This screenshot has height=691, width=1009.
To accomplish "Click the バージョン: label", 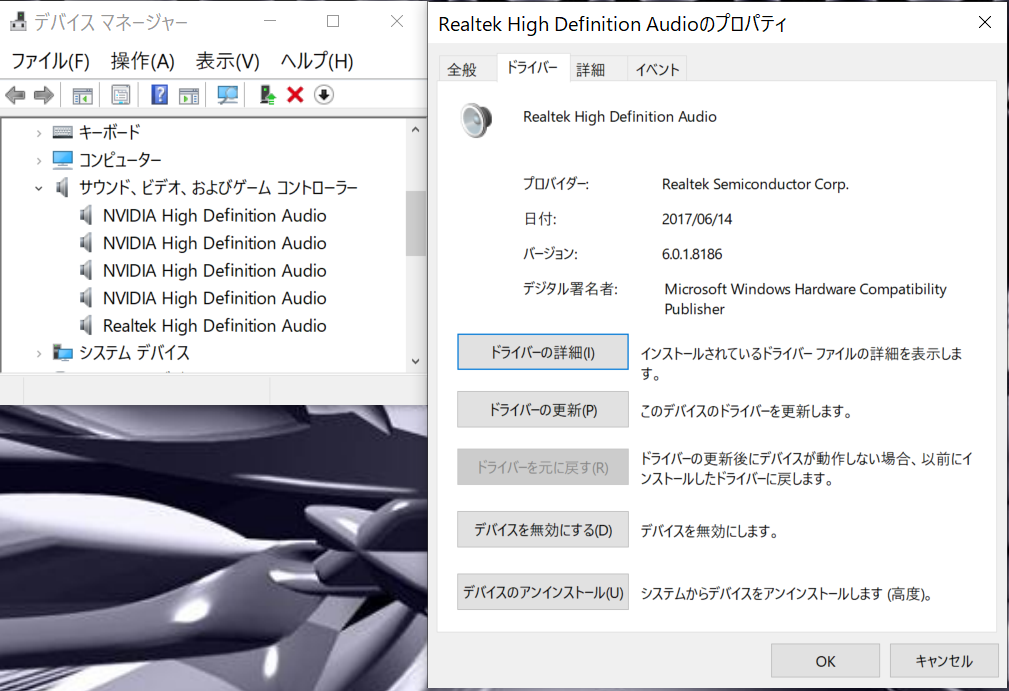I will point(550,253).
